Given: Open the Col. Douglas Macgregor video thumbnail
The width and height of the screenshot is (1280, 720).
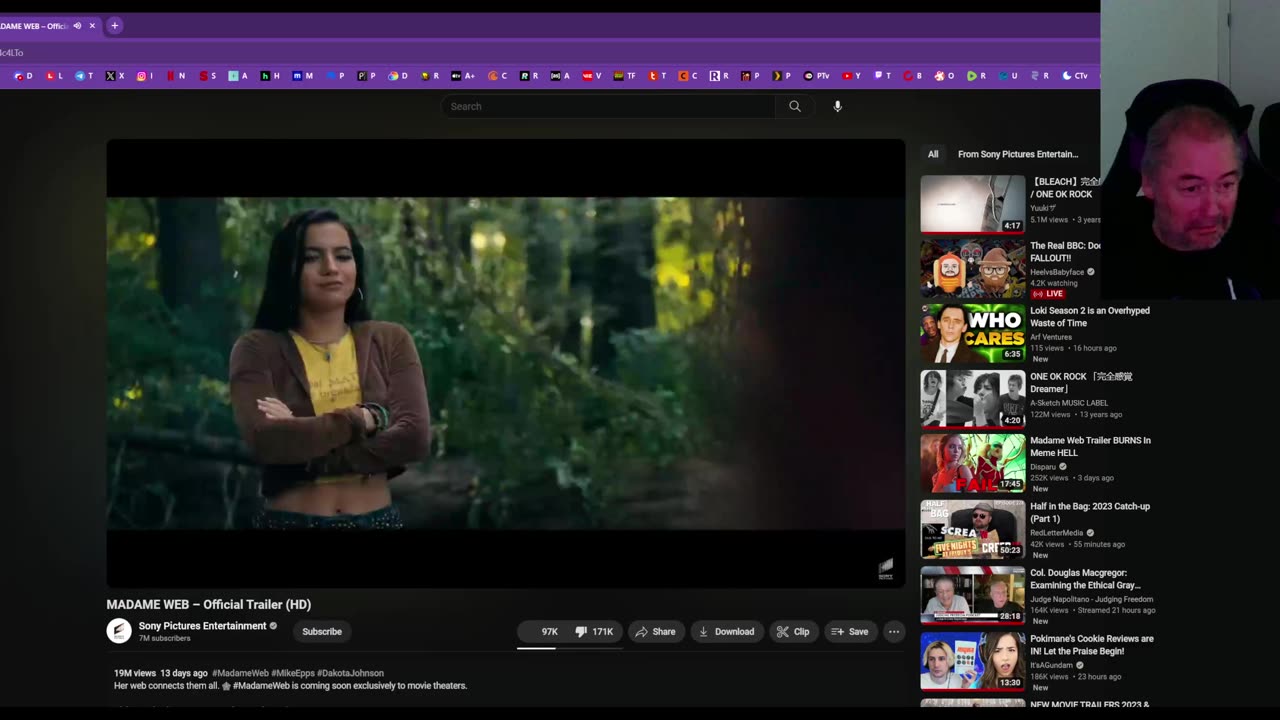Looking at the screenshot, I should [x=973, y=595].
